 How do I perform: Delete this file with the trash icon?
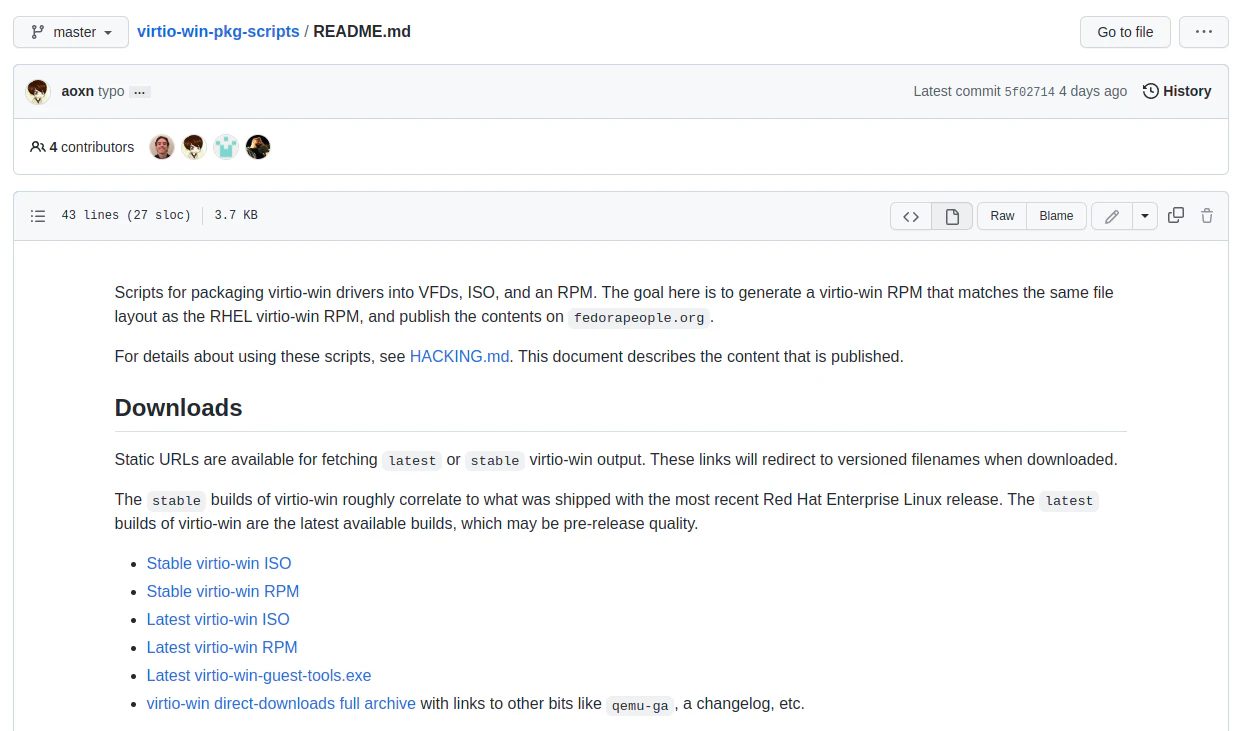click(1207, 215)
